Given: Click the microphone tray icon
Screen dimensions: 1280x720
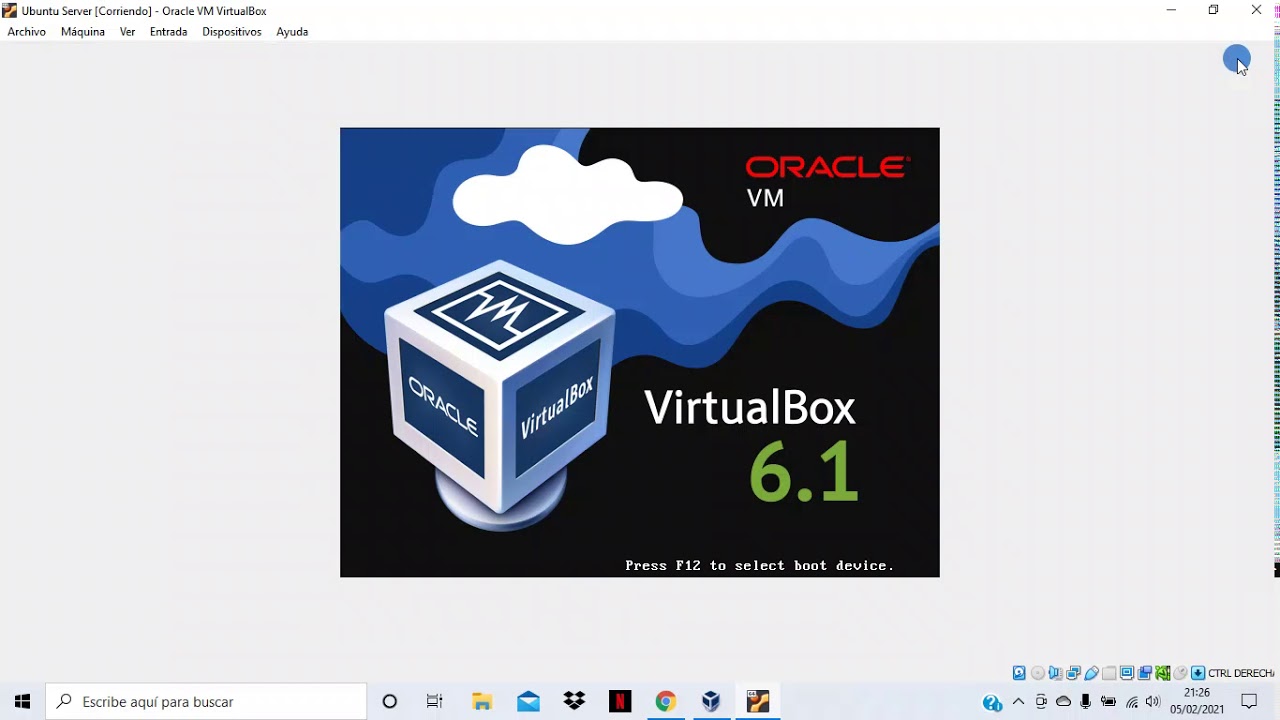Looking at the screenshot, I should coord(1086,702).
